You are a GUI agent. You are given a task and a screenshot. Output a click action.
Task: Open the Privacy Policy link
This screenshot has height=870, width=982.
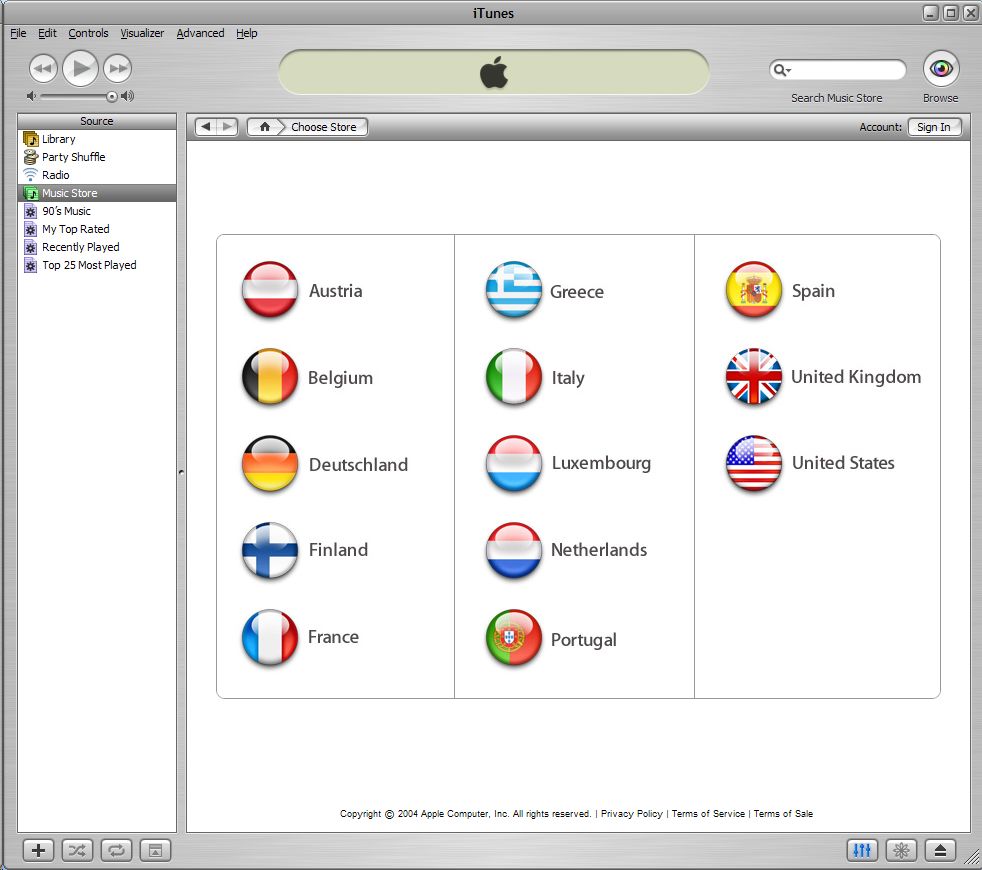tap(632, 814)
